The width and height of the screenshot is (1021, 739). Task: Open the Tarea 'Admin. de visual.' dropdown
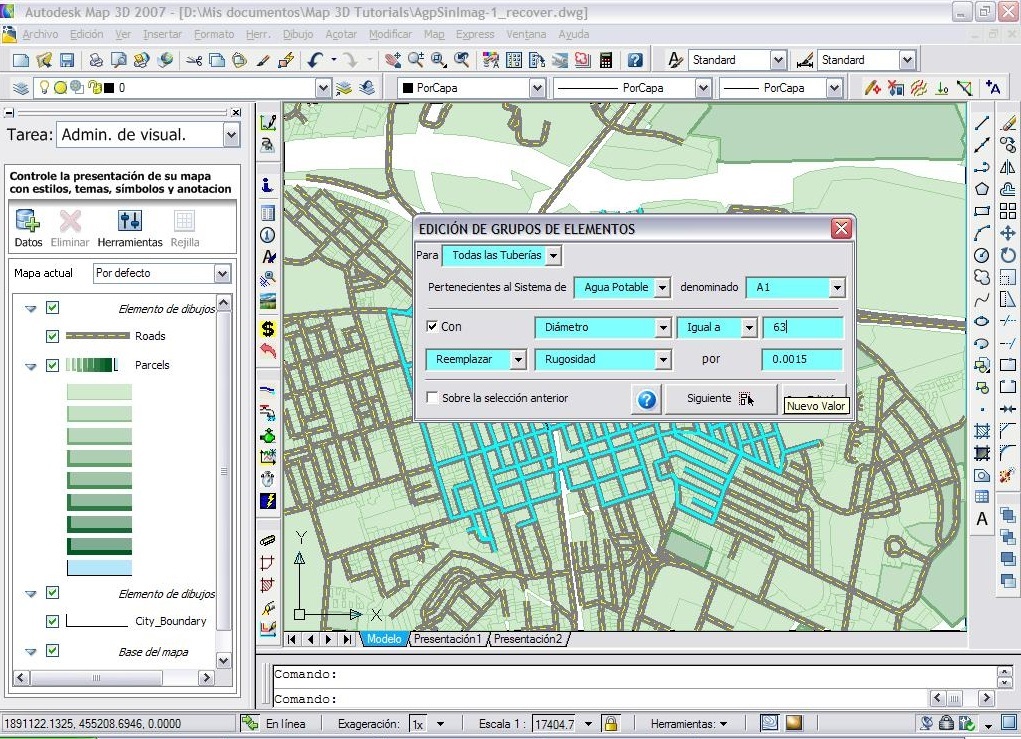click(232, 135)
